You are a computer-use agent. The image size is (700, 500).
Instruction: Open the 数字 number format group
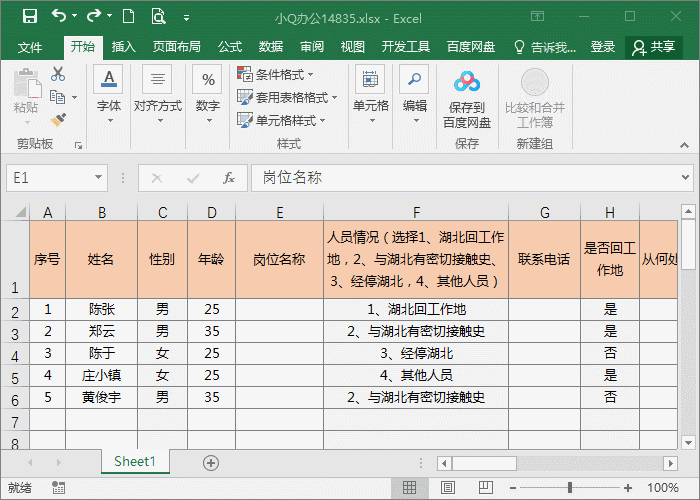pos(208,95)
